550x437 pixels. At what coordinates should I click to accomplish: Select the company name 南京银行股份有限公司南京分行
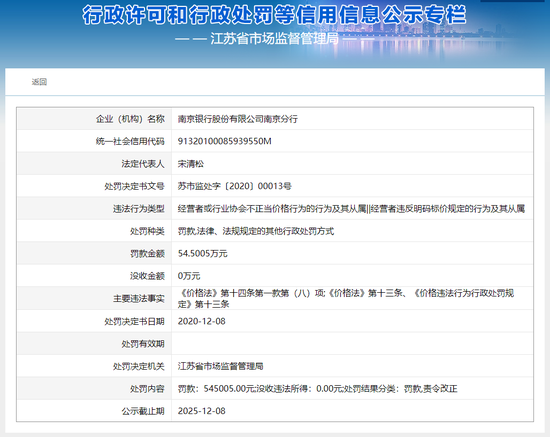click(237, 119)
